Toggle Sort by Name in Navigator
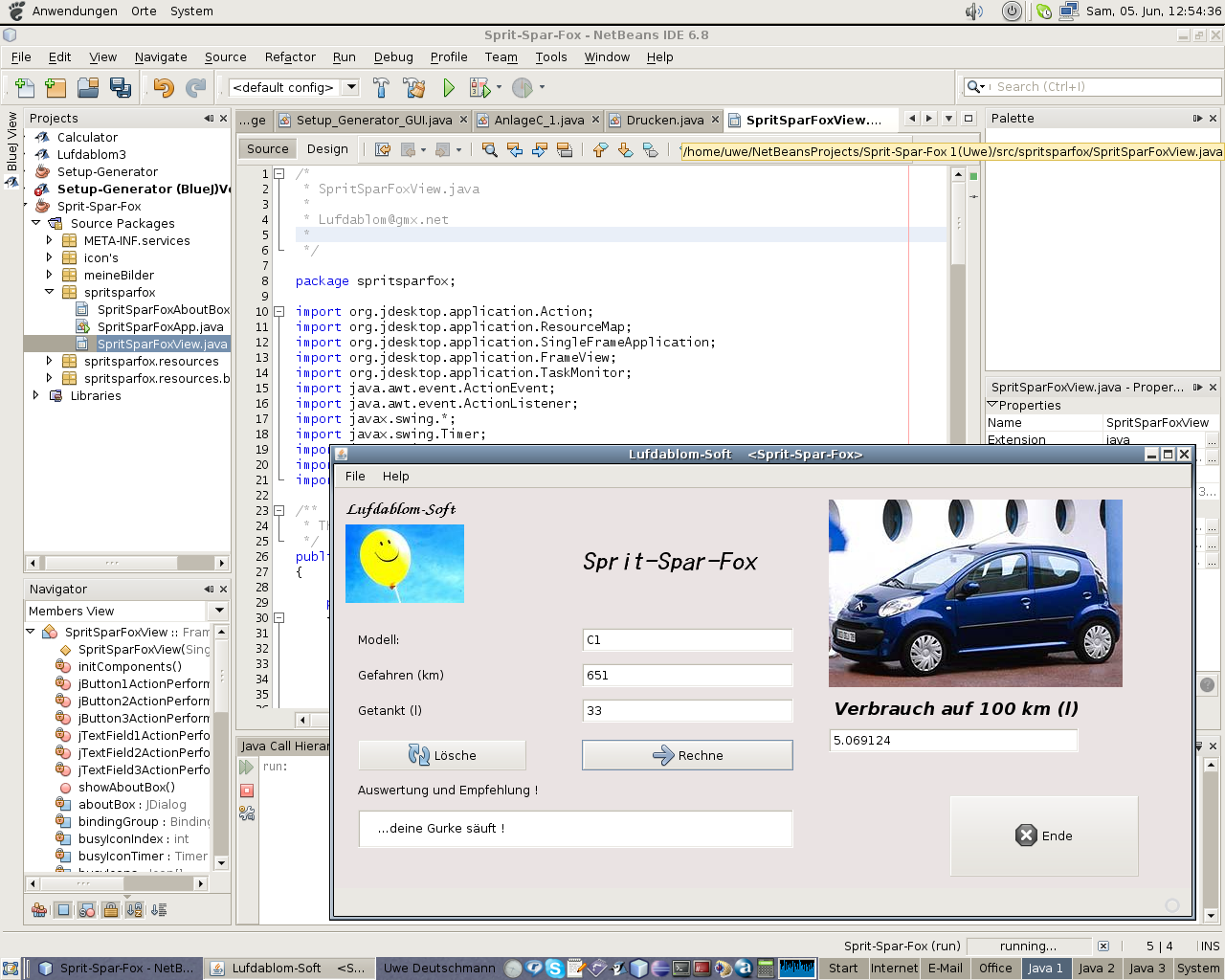 tap(135, 909)
